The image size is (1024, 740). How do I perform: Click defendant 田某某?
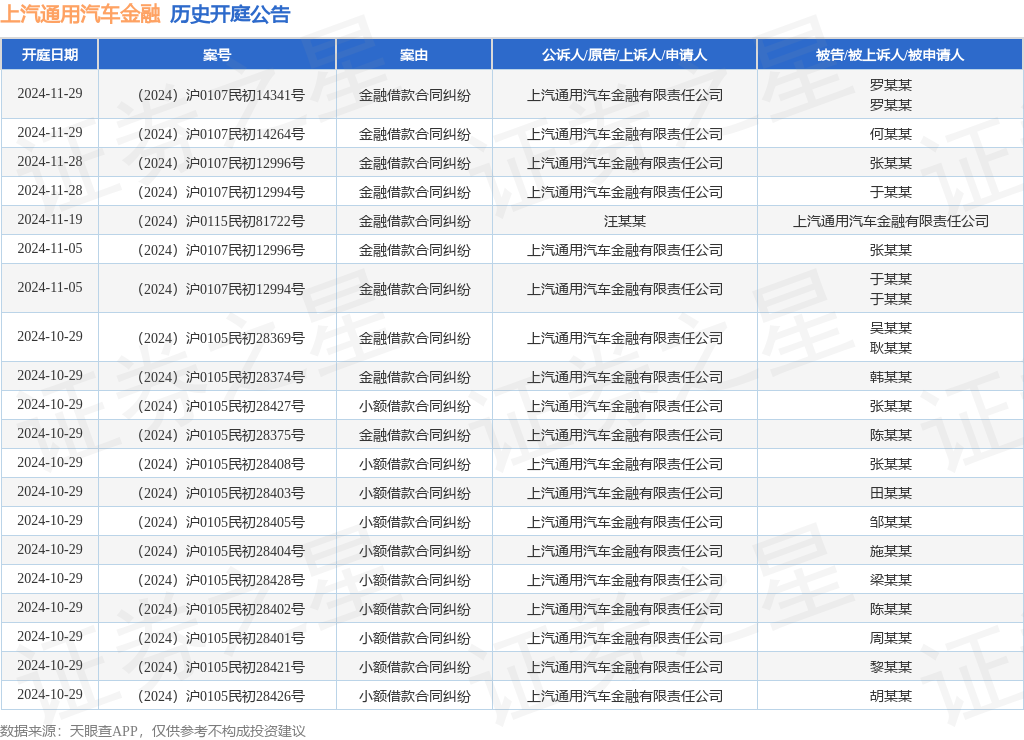tap(890, 493)
